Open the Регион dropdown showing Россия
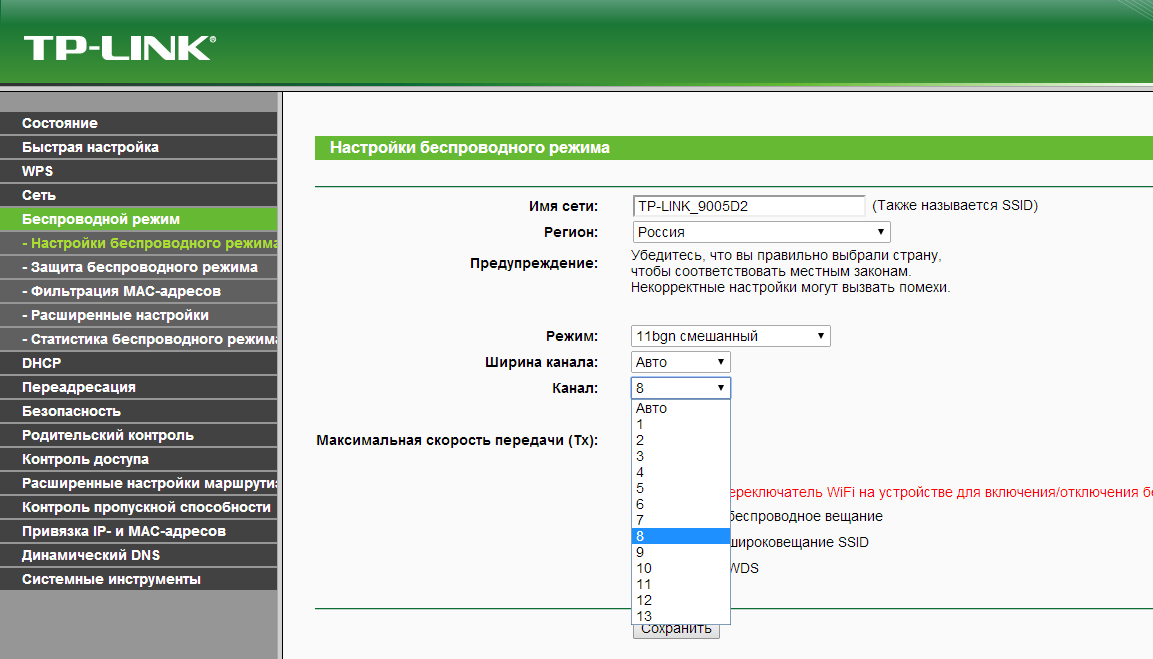This screenshot has height=659, width=1153. click(x=761, y=232)
